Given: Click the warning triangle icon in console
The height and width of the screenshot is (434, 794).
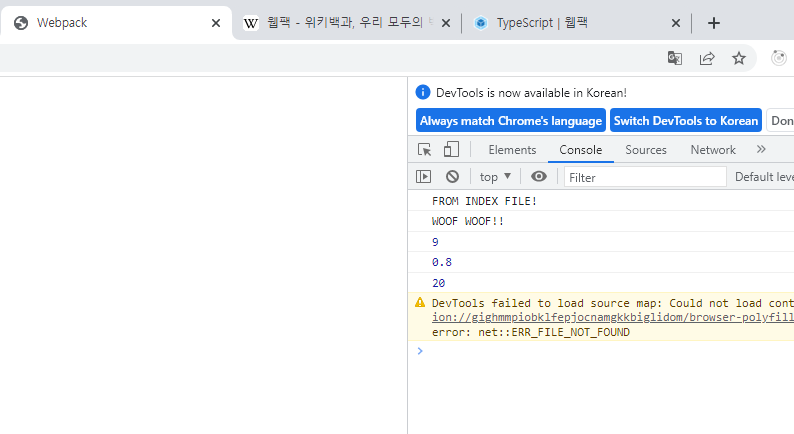Looking at the screenshot, I should pos(420,302).
